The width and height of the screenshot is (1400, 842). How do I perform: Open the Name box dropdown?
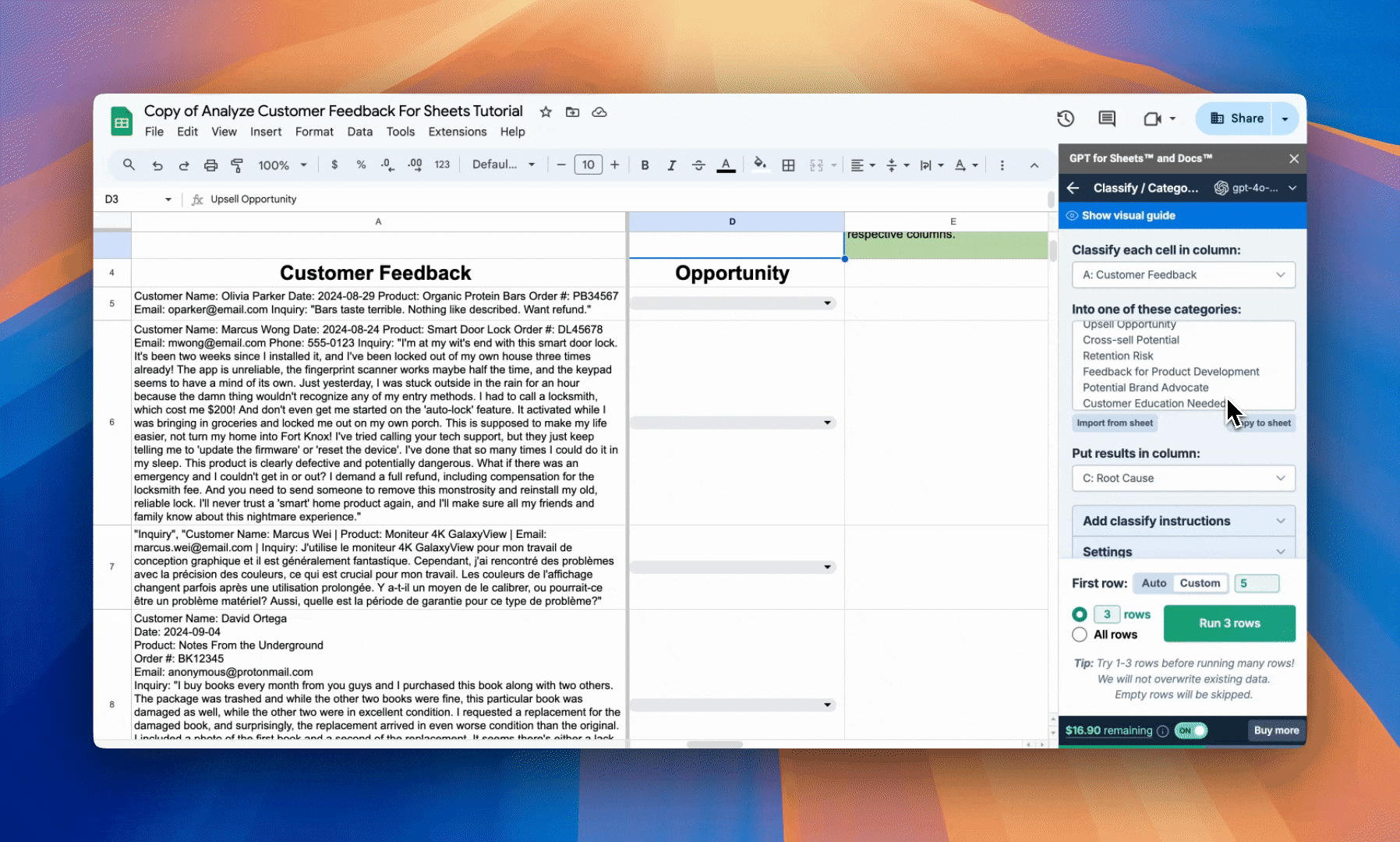tap(168, 200)
